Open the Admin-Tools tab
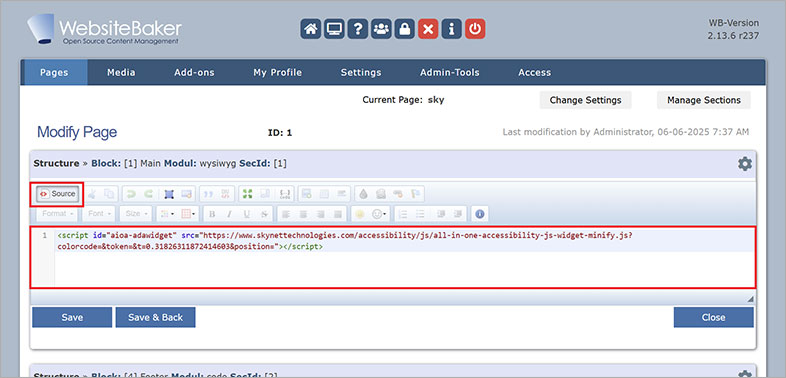The width and height of the screenshot is (786, 378). [x=450, y=72]
